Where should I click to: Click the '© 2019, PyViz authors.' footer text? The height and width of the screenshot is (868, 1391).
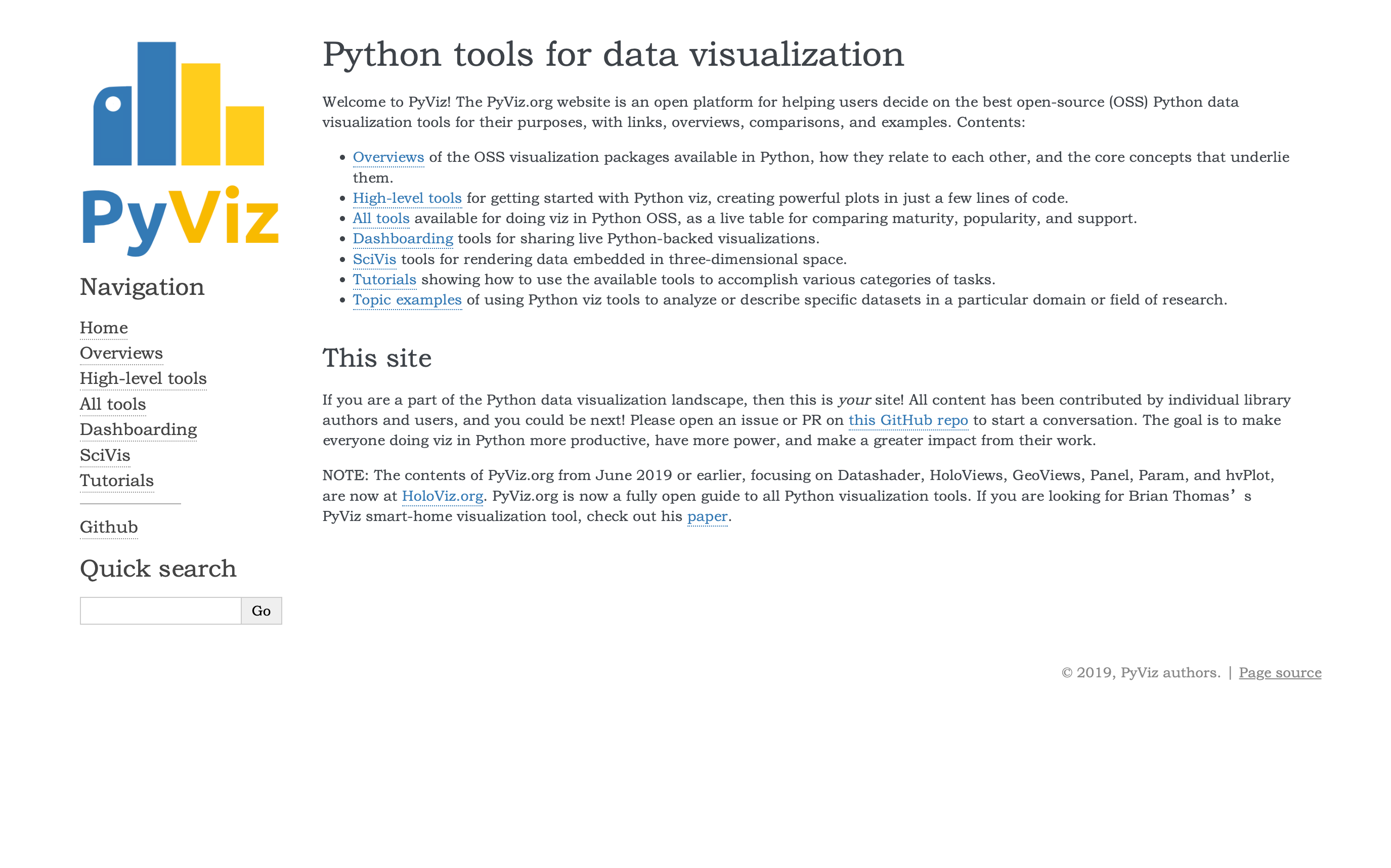[x=1141, y=673]
